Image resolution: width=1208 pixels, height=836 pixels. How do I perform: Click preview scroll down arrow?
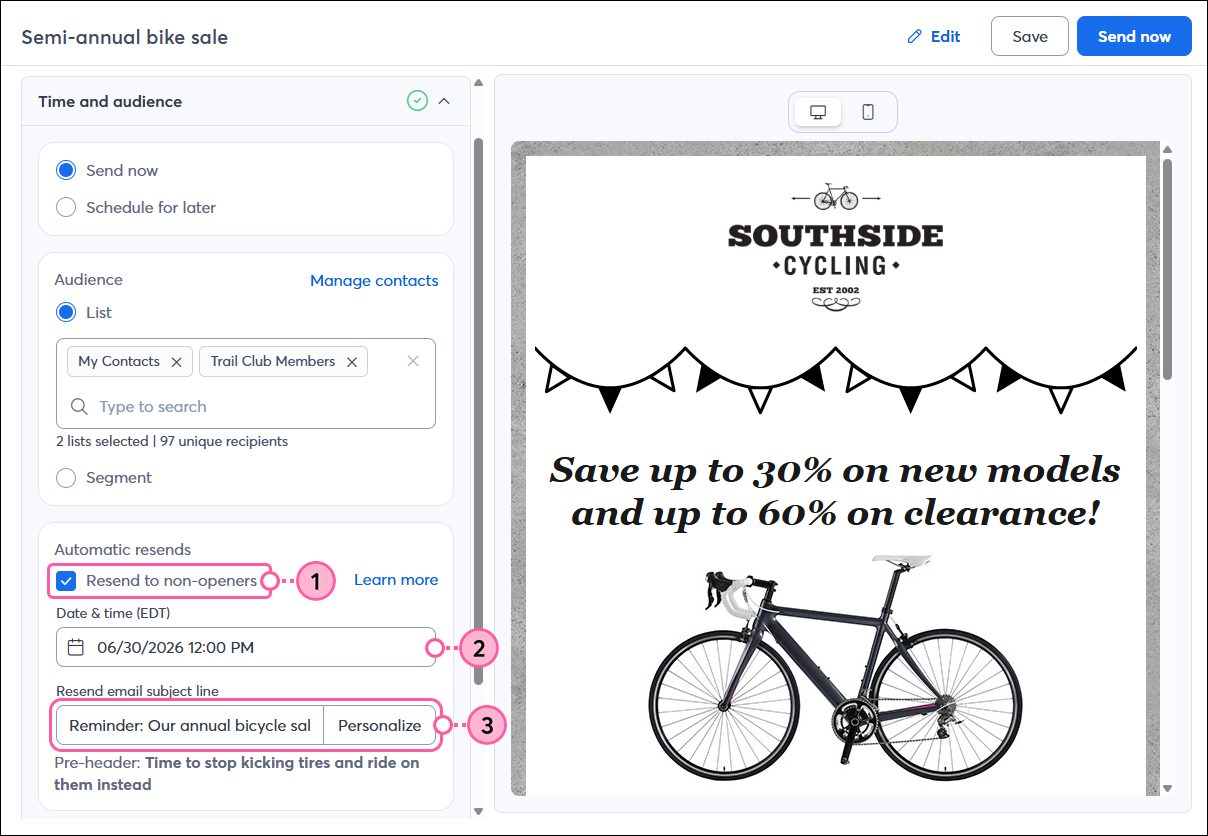tap(1167, 788)
